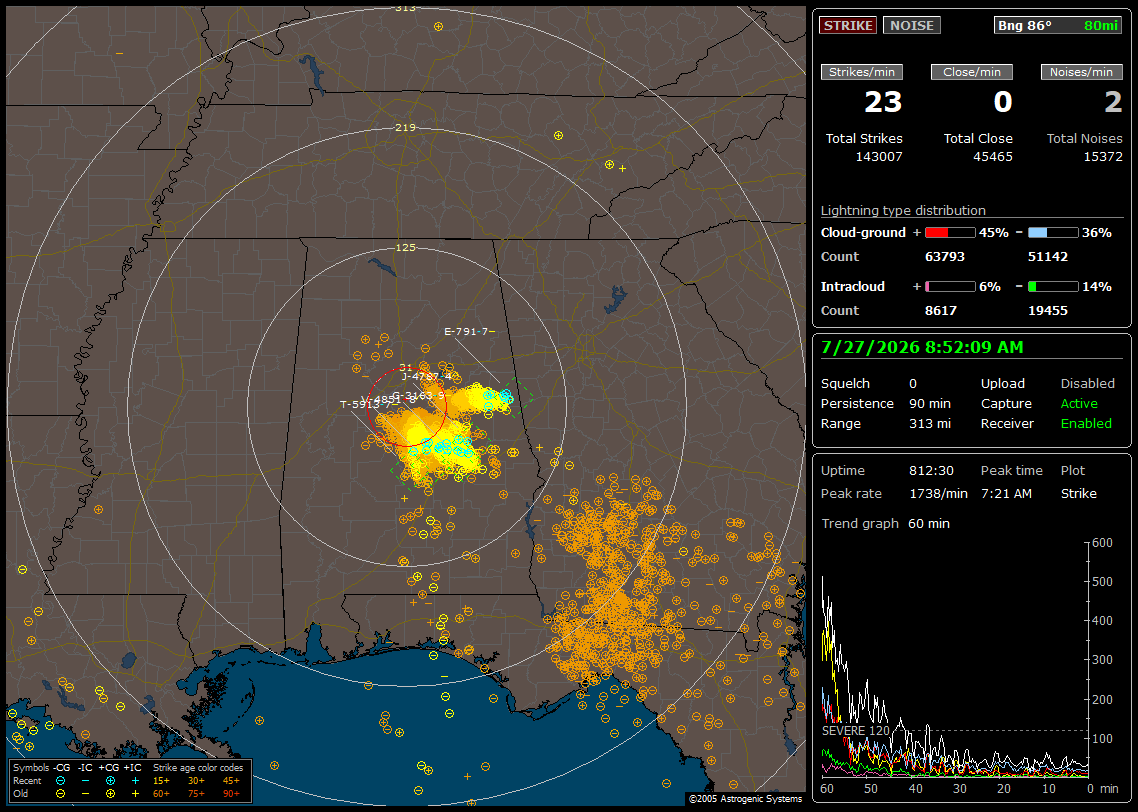Click the negative cloud-ground blue bar
The width and height of the screenshot is (1138, 812).
1053,233
